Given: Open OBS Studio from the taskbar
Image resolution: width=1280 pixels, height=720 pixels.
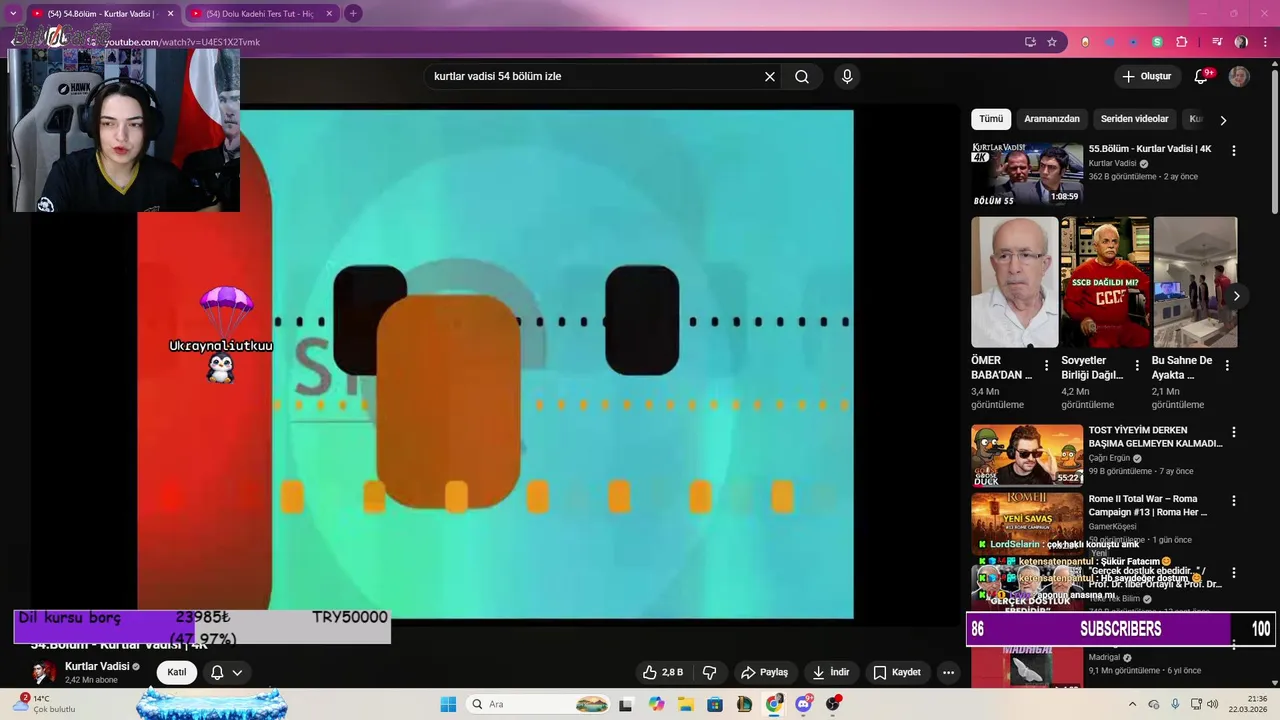Looking at the screenshot, I should tap(833, 704).
